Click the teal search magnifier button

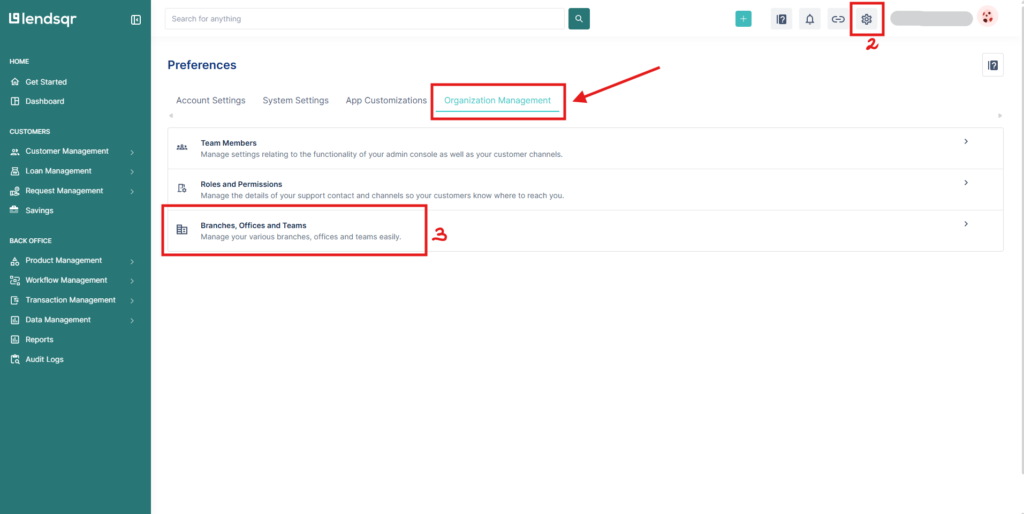(579, 19)
